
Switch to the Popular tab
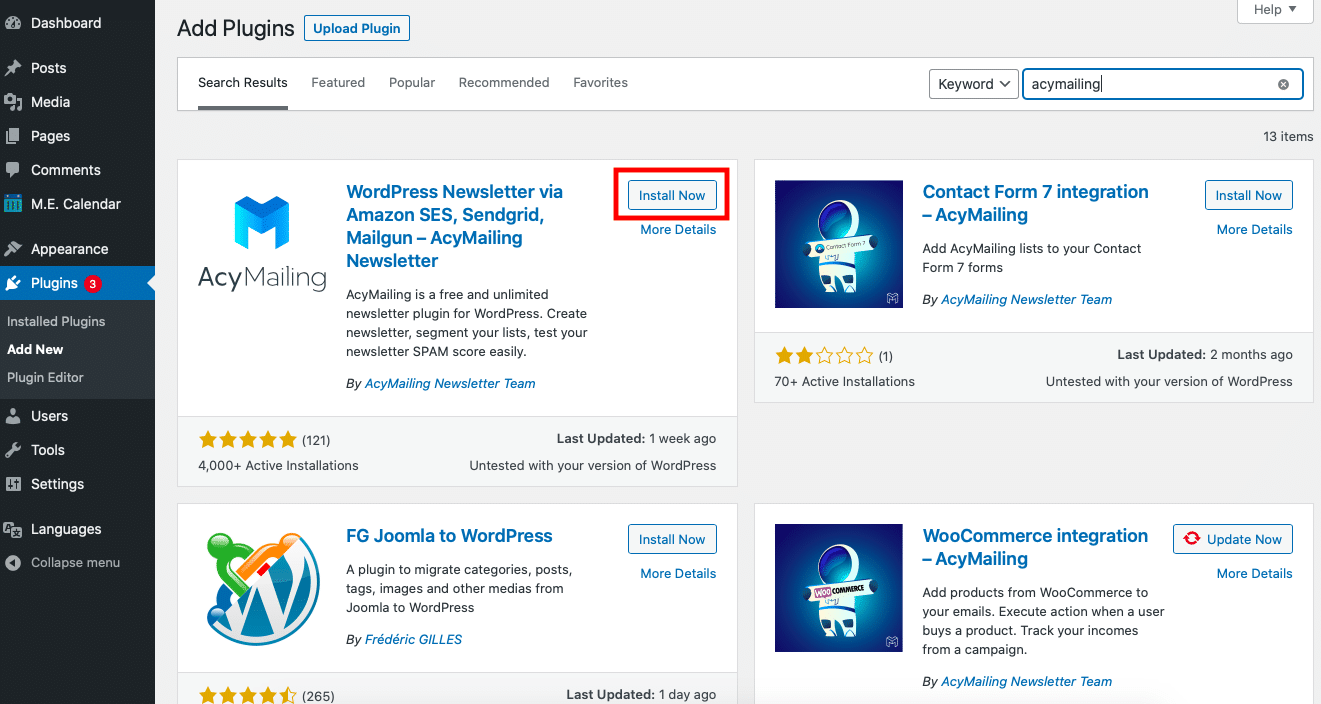(x=412, y=83)
